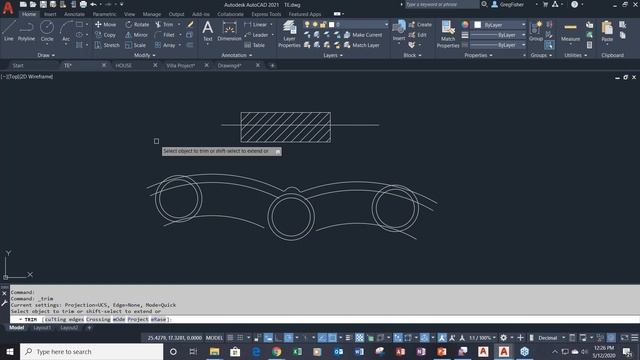Image resolution: width=640 pixels, height=360 pixels.
Task: Click the Rotate tool
Action: [137, 24]
